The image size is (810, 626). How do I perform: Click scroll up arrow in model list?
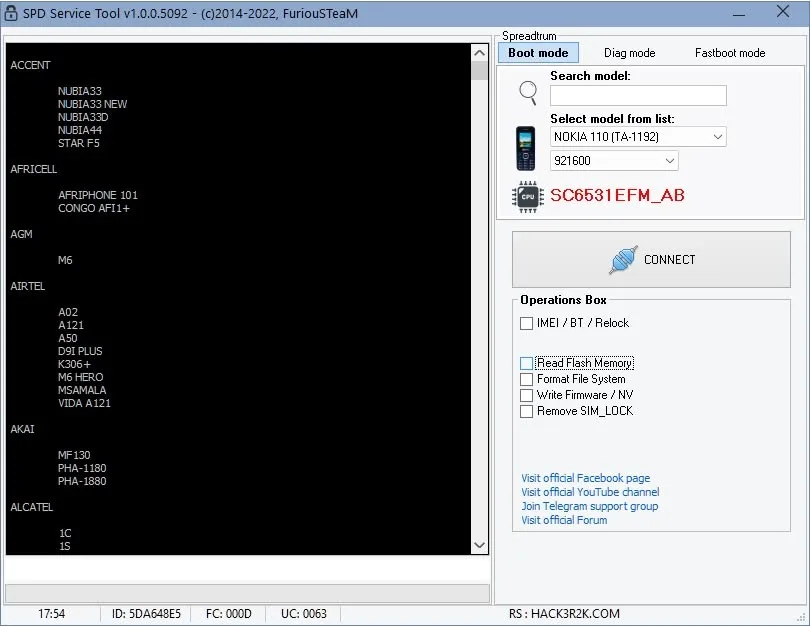pyautogui.click(x=479, y=53)
